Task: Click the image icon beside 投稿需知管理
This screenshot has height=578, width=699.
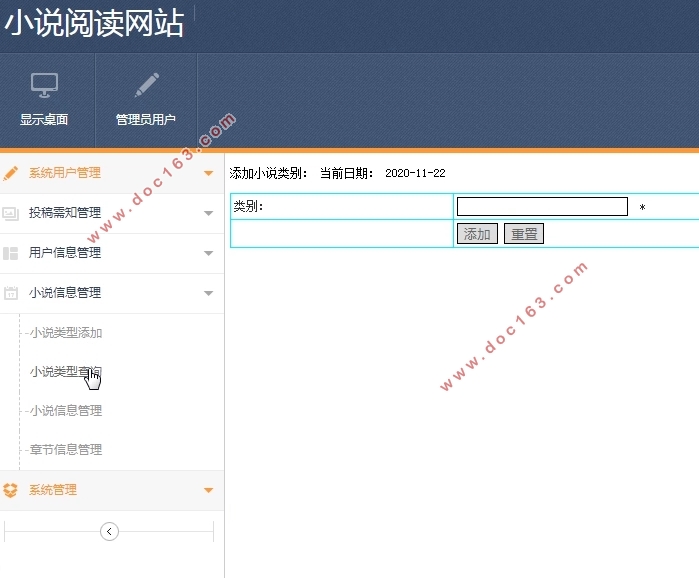Action: click(11, 213)
